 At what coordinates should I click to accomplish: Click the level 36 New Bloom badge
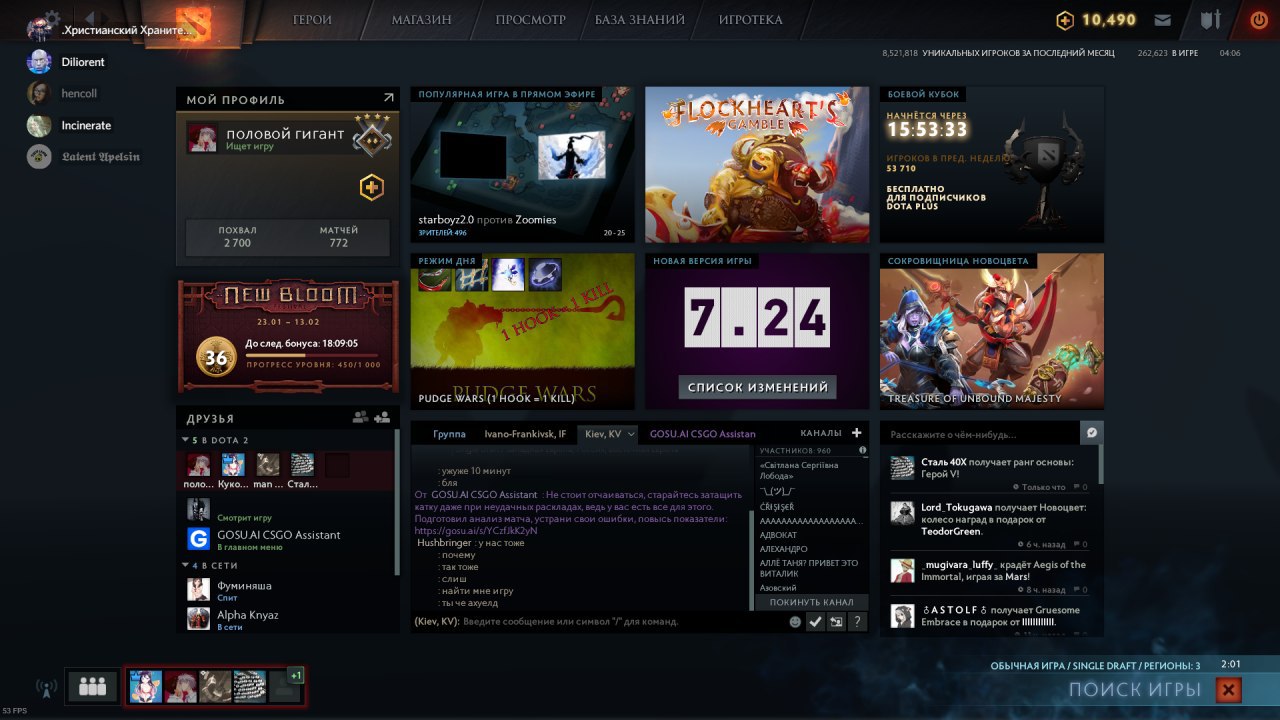(x=216, y=358)
